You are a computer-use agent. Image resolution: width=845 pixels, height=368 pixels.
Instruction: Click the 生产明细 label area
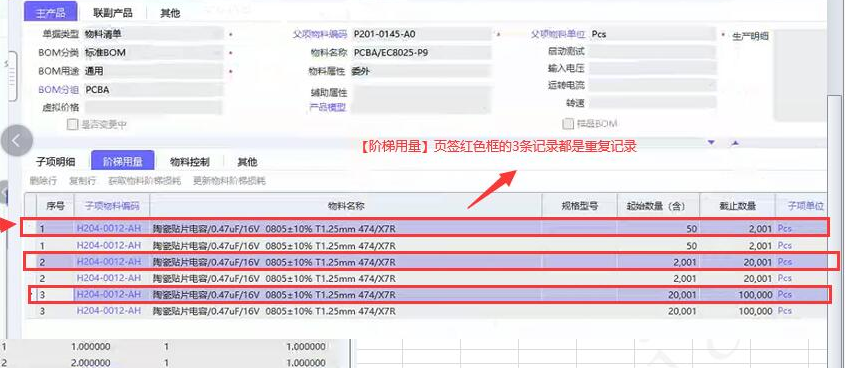tap(750, 36)
